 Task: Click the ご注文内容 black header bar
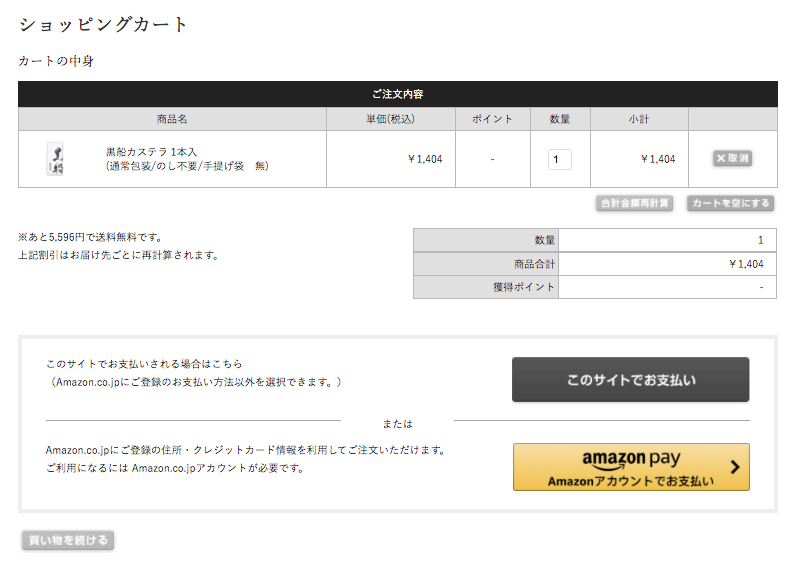pyautogui.click(x=398, y=94)
